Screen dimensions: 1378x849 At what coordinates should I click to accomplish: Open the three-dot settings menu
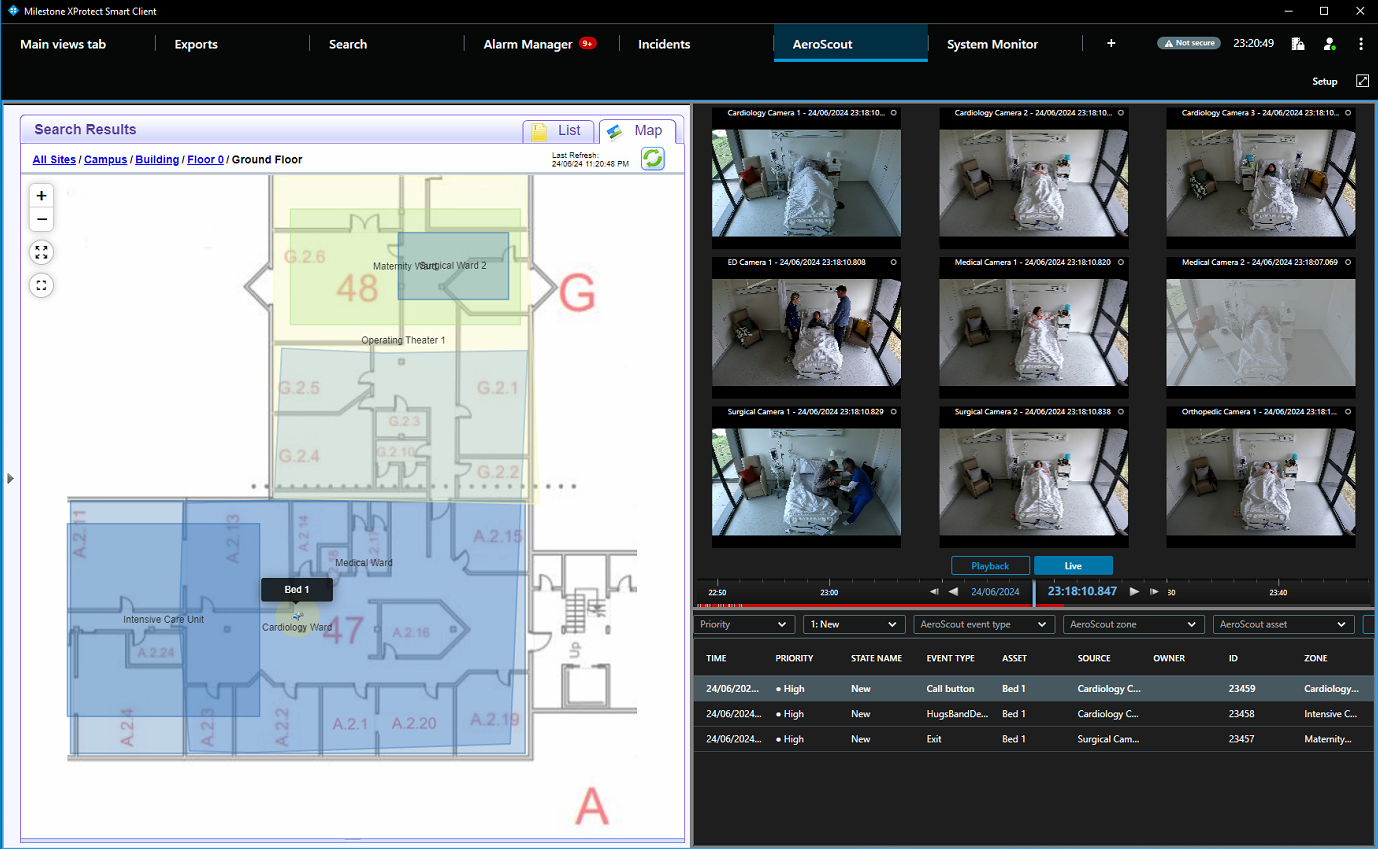[1361, 44]
